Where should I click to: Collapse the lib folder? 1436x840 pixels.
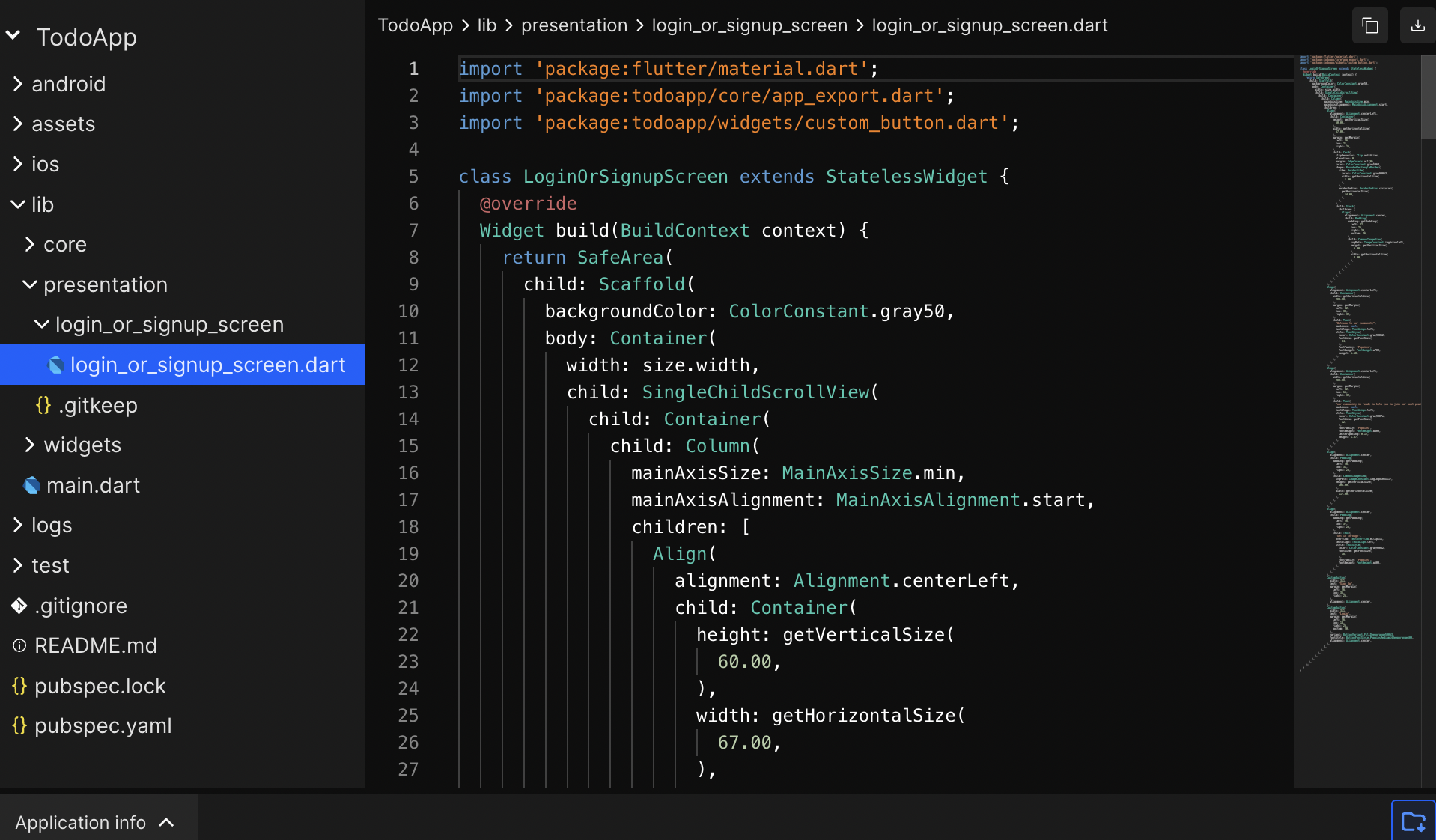(x=18, y=204)
